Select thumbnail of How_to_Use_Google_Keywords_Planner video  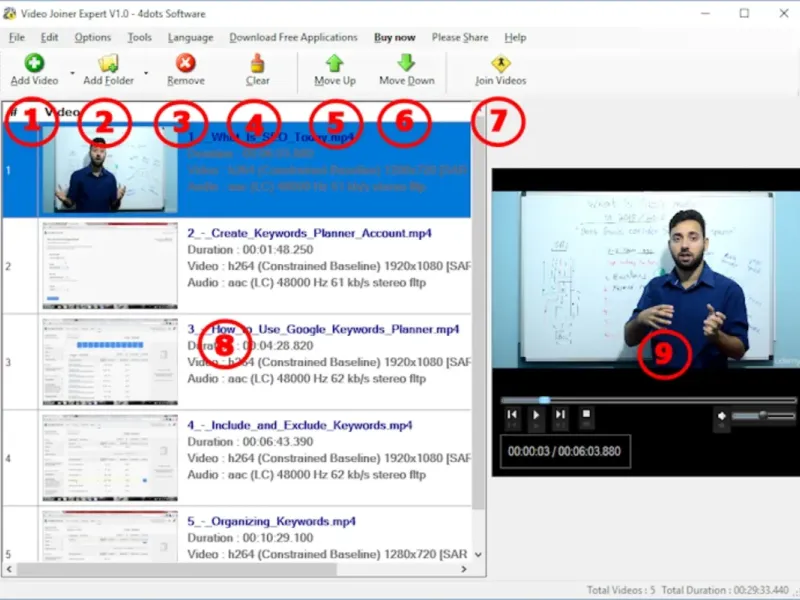point(110,362)
